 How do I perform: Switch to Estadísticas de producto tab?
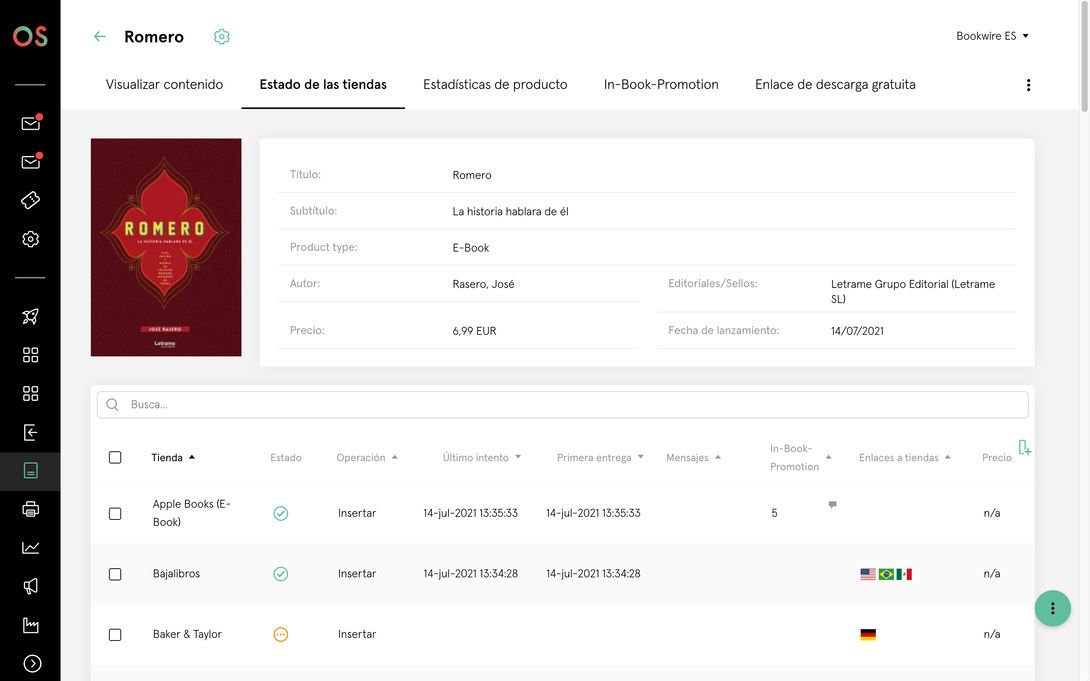point(495,85)
